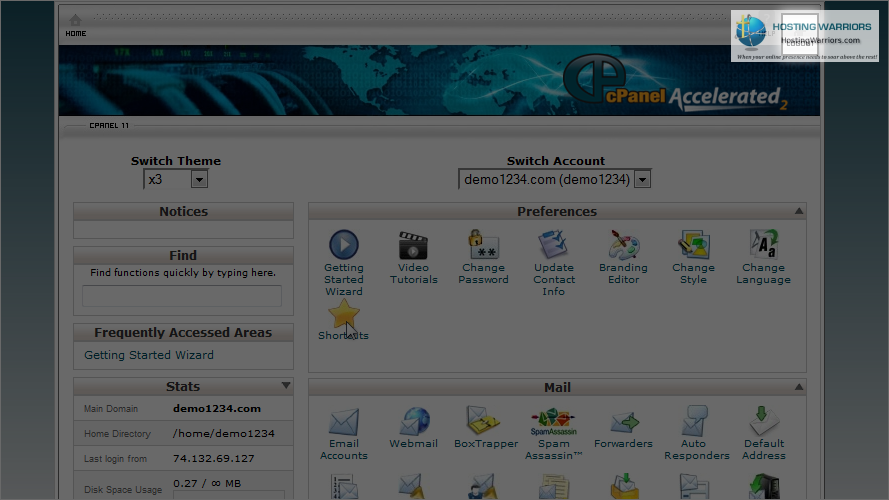Open the Getting Started Wizard icon
The image size is (889, 500).
(x=344, y=245)
